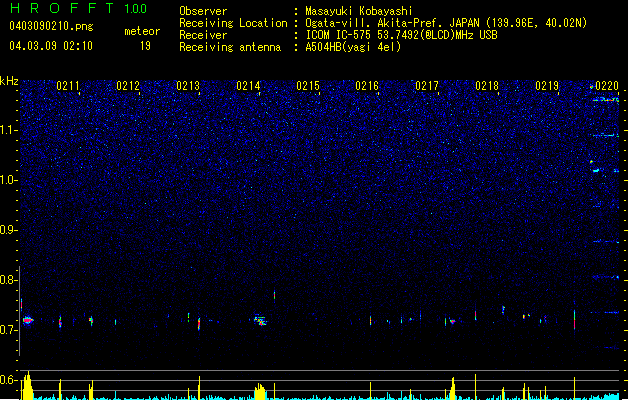629x400 pixels.
Task: Select the 1.0 kHz frequency axis label
Action: tap(9, 180)
